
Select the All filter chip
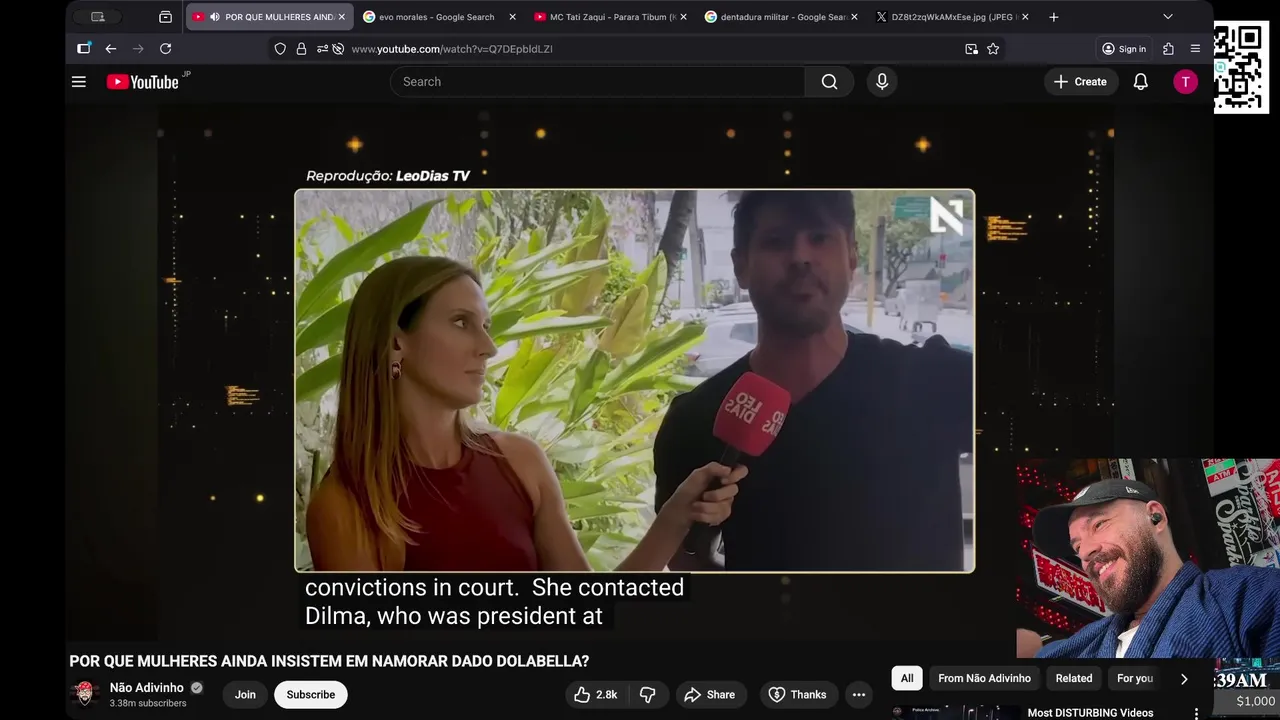click(907, 678)
